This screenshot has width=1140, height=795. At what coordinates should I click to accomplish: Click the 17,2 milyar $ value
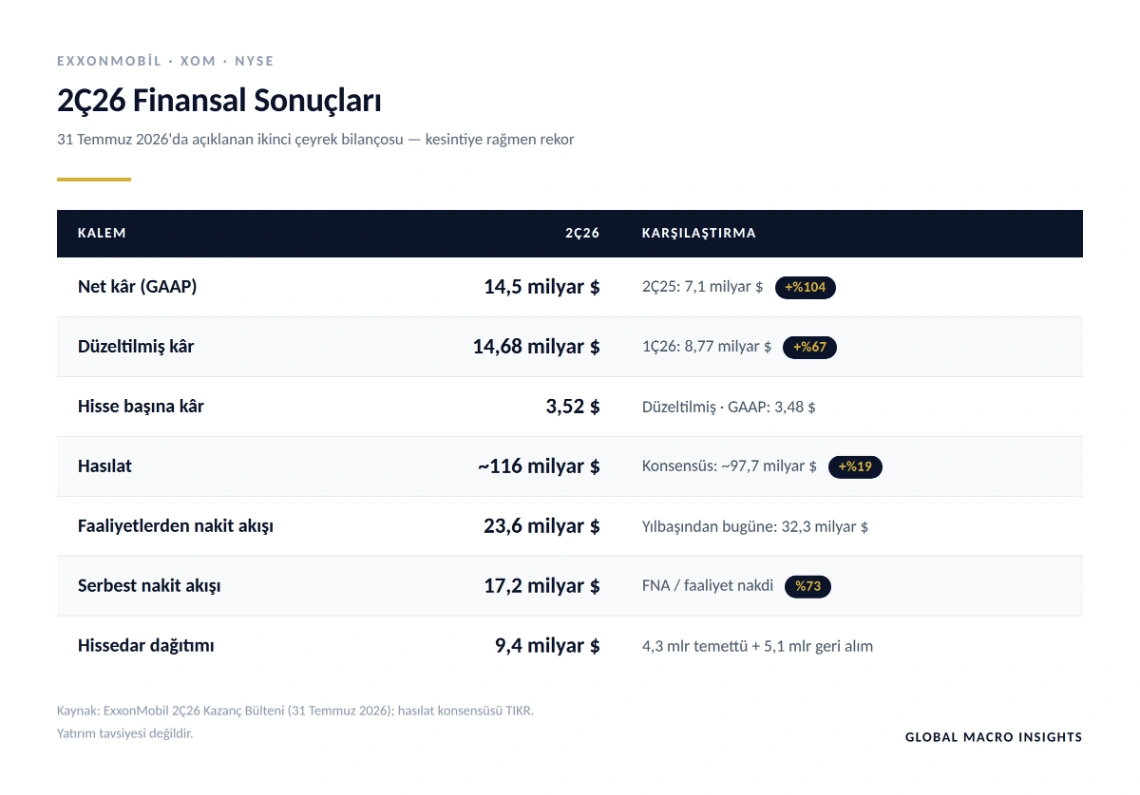542,586
